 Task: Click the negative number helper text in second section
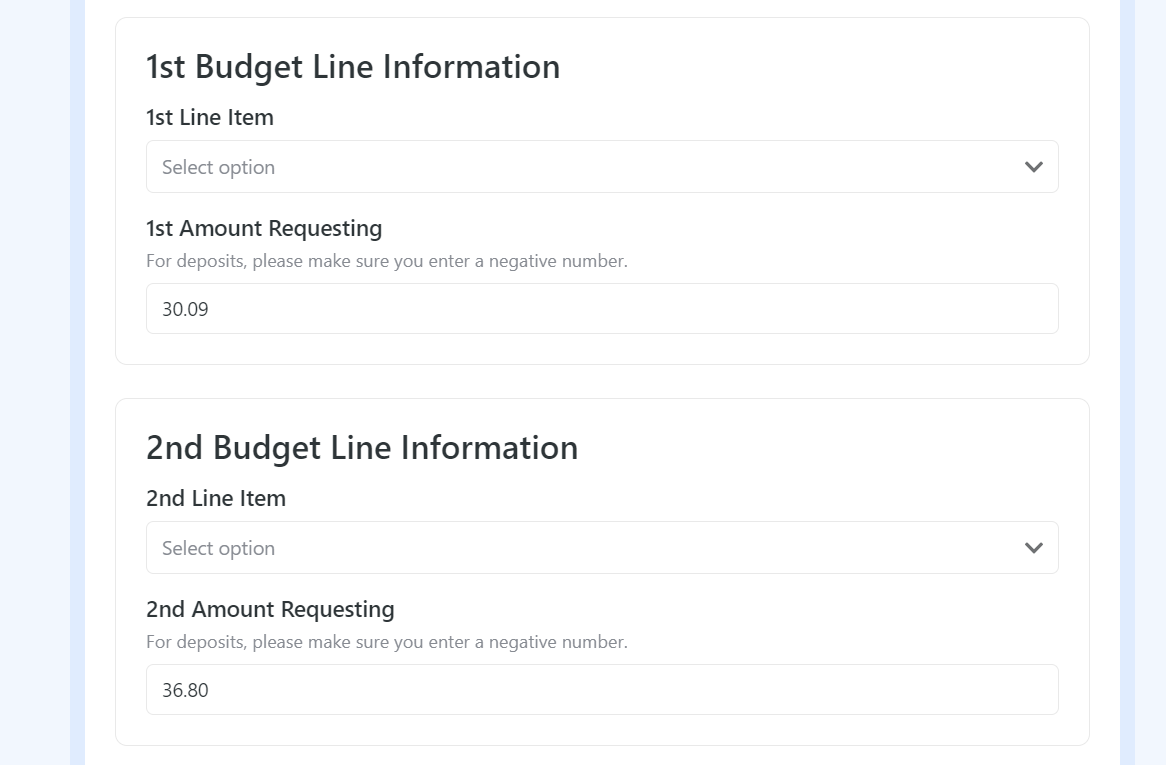pos(386,641)
